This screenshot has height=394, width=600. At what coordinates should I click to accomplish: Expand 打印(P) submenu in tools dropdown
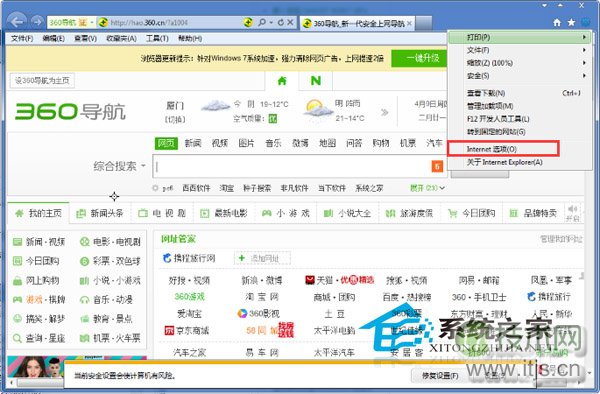pyautogui.click(x=520, y=37)
